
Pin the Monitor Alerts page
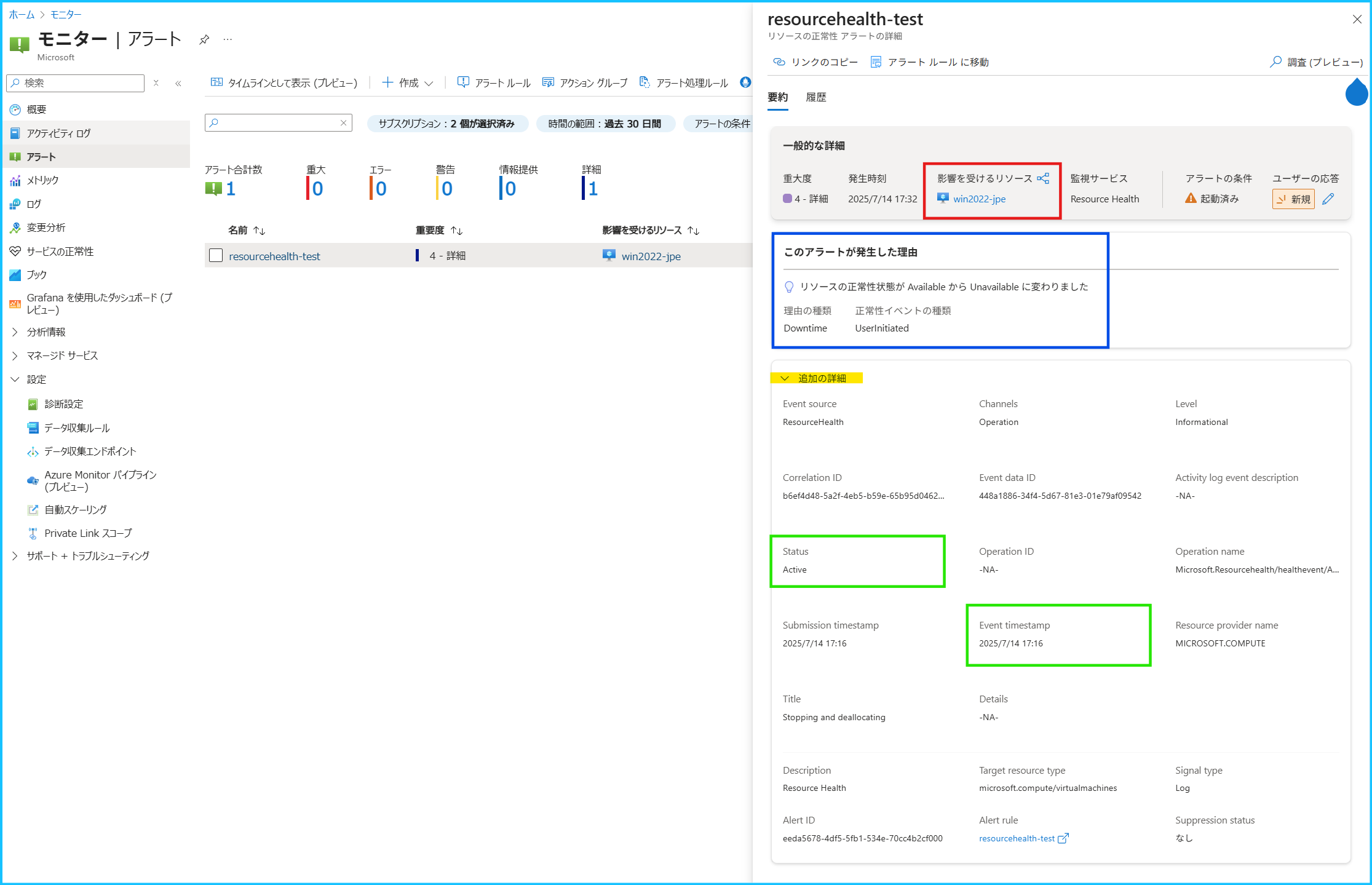point(204,40)
